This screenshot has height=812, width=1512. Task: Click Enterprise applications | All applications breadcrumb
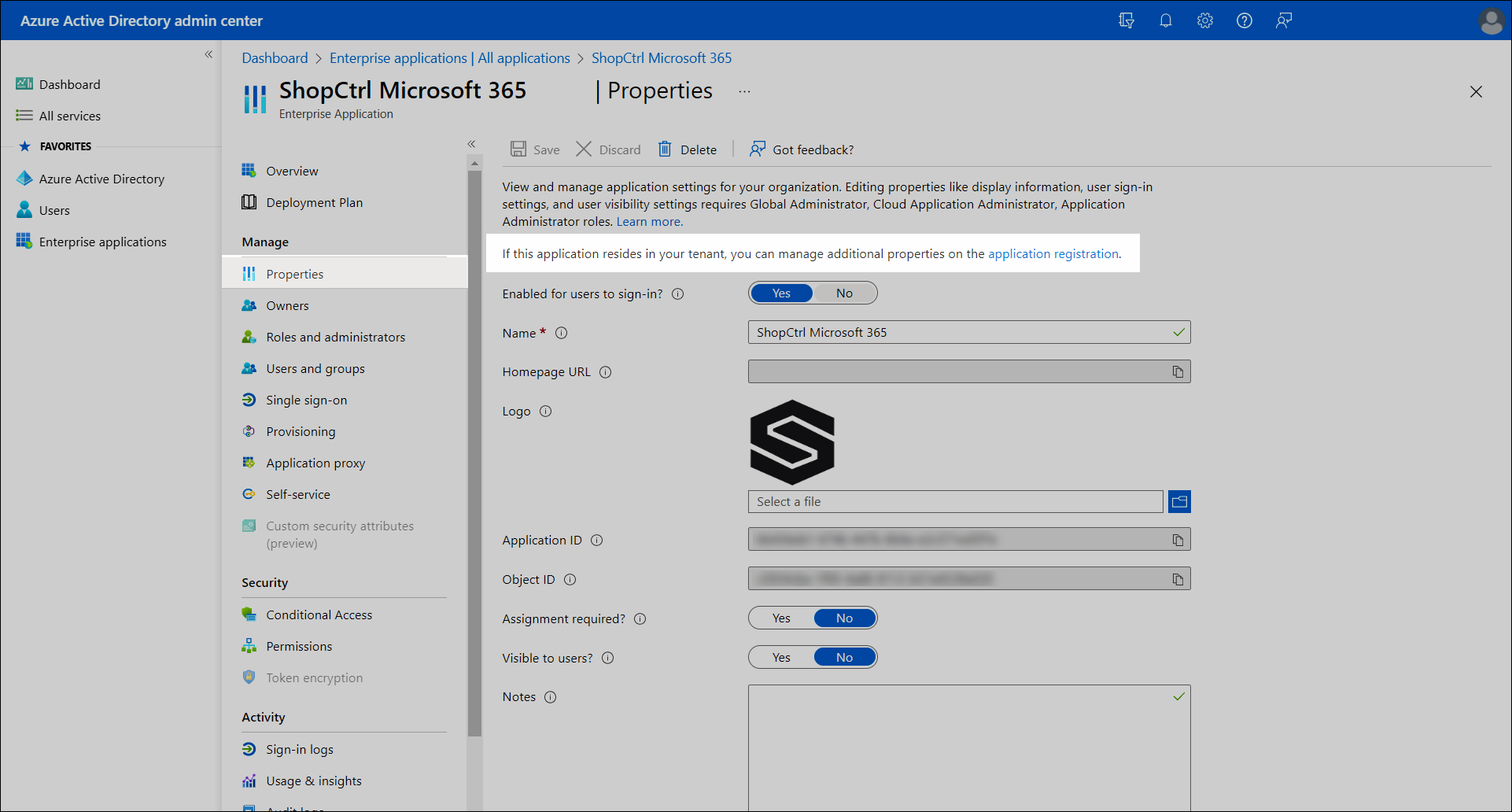point(450,58)
